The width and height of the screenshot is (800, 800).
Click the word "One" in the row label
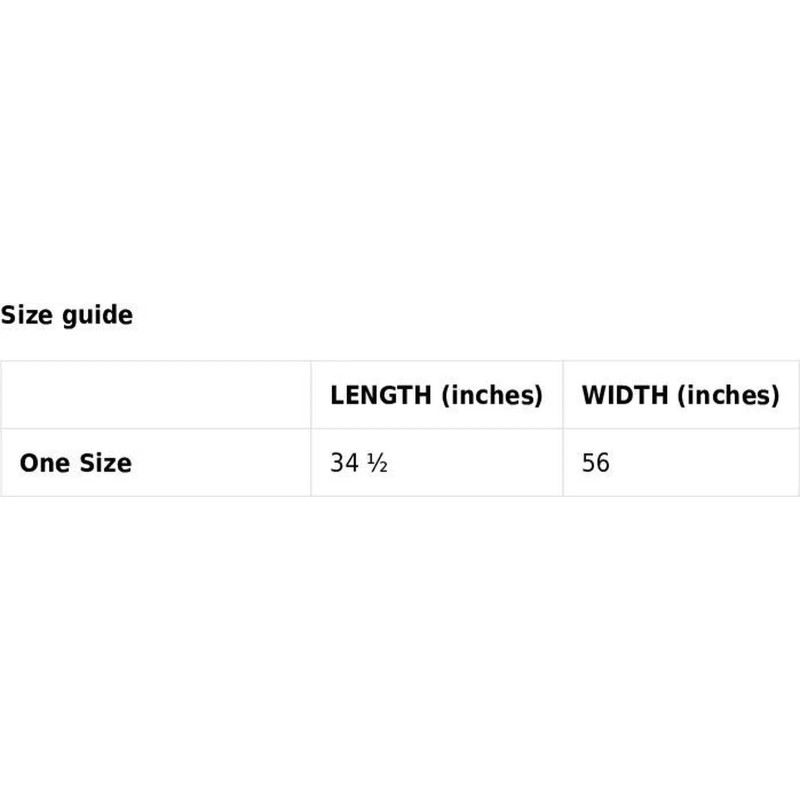coord(43,463)
